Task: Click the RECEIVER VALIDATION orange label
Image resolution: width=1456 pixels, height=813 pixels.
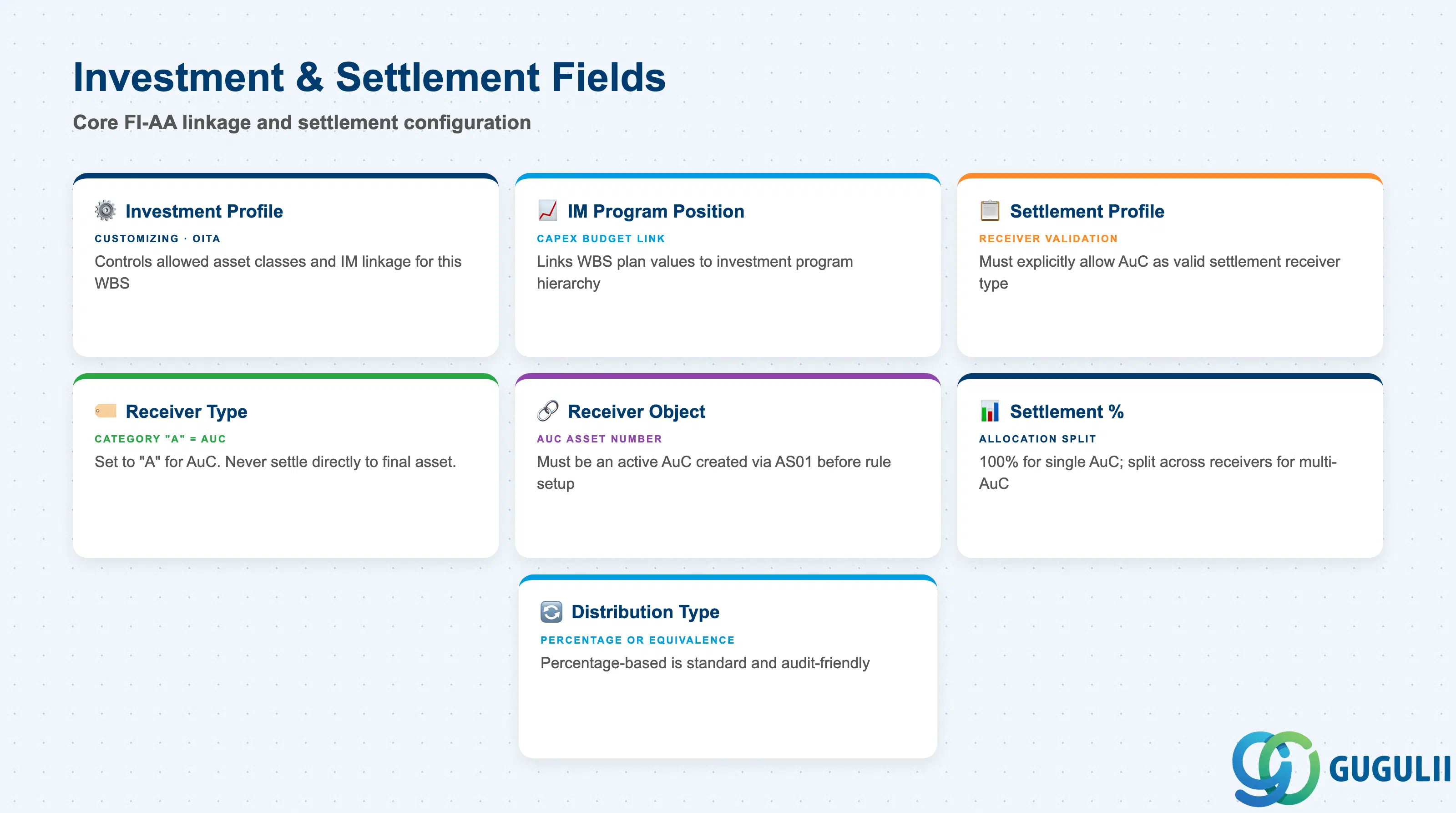Action: click(1048, 239)
